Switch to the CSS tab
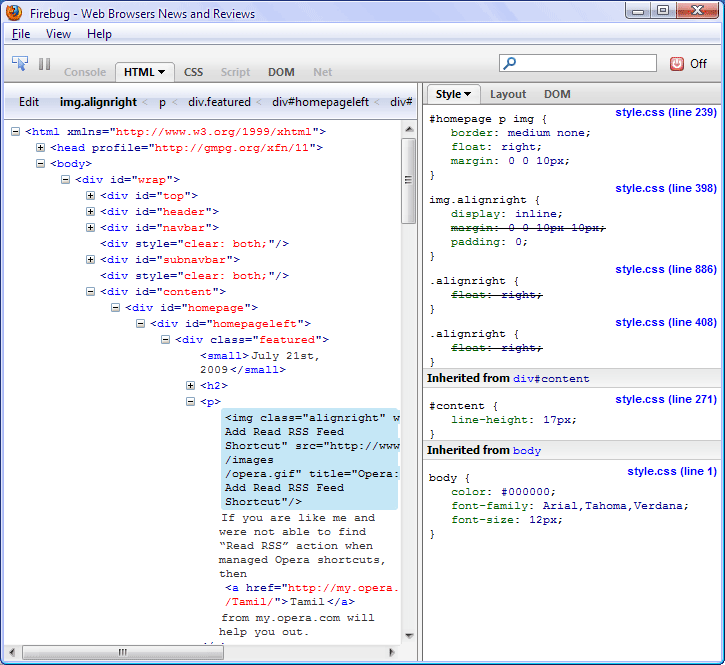The width and height of the screenshot is (725, 665). click(193, 72)
